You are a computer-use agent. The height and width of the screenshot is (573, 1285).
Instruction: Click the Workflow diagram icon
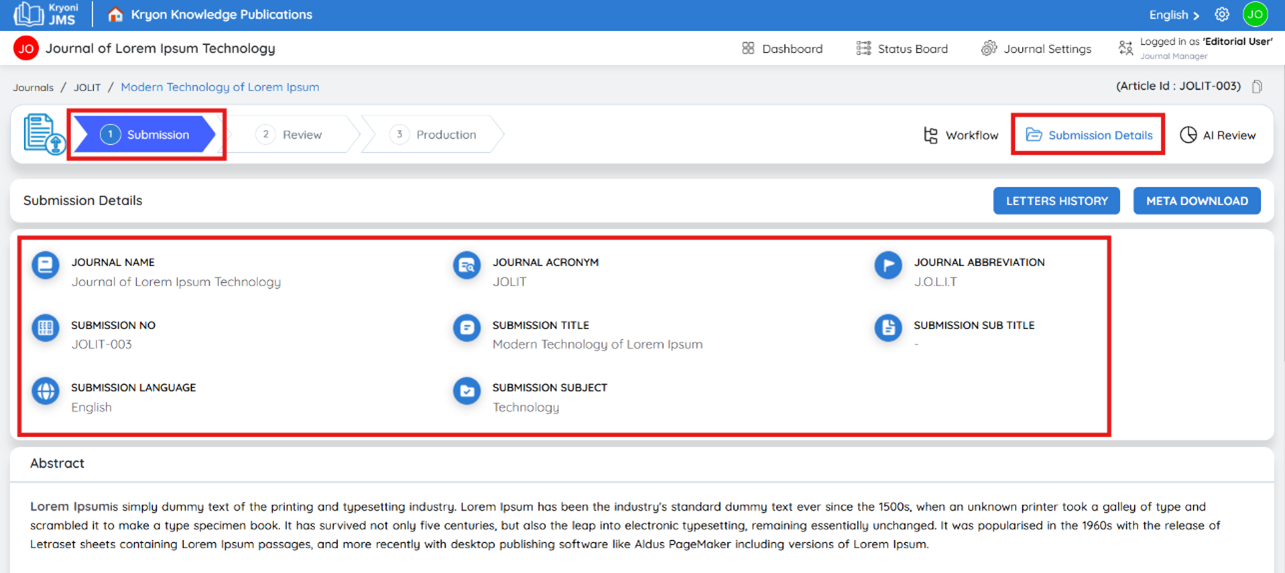[931, 135]
